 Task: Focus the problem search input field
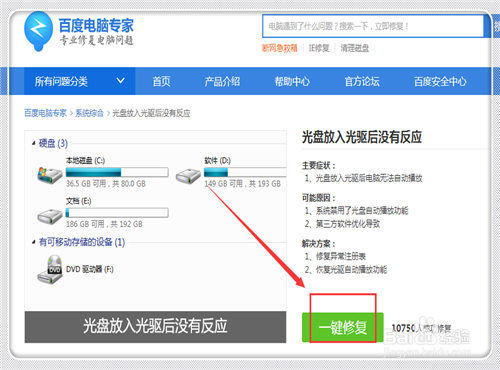373,26
